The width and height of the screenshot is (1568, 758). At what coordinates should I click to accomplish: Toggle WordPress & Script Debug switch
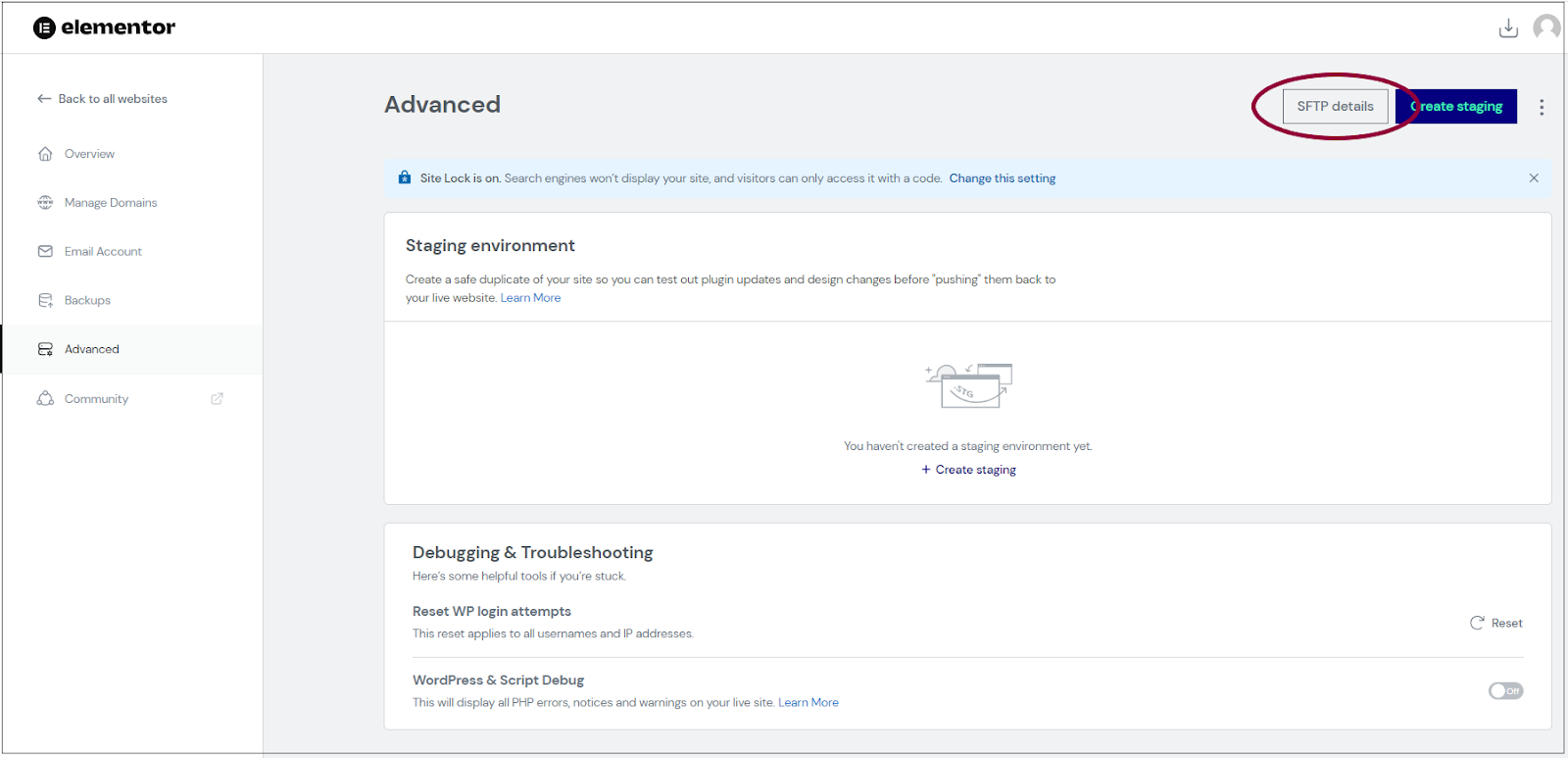(1505, 691)
